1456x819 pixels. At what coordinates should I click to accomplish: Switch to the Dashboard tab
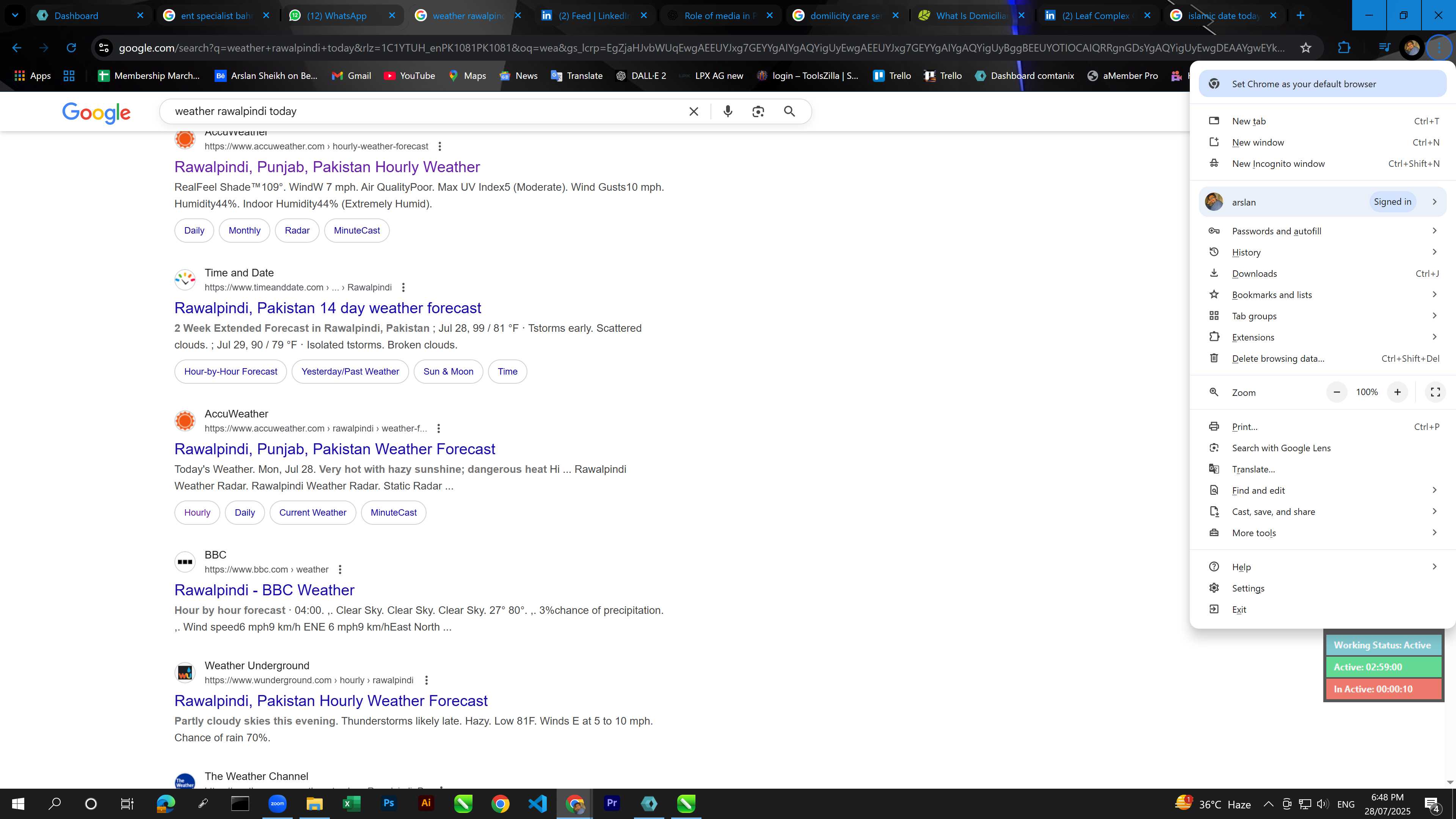(x=85, y=15)
